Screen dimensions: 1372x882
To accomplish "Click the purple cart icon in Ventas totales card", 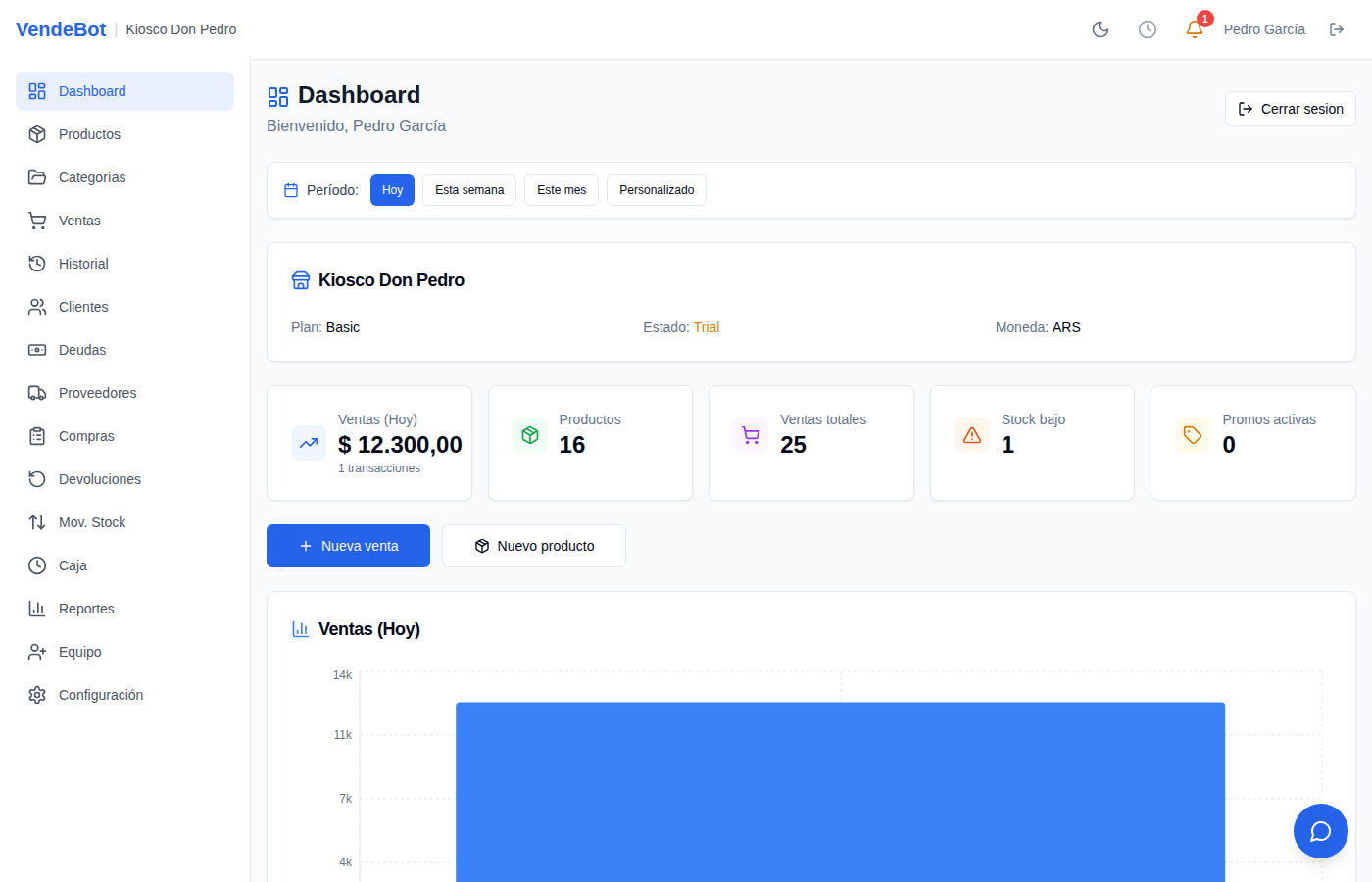I will 751,435.
